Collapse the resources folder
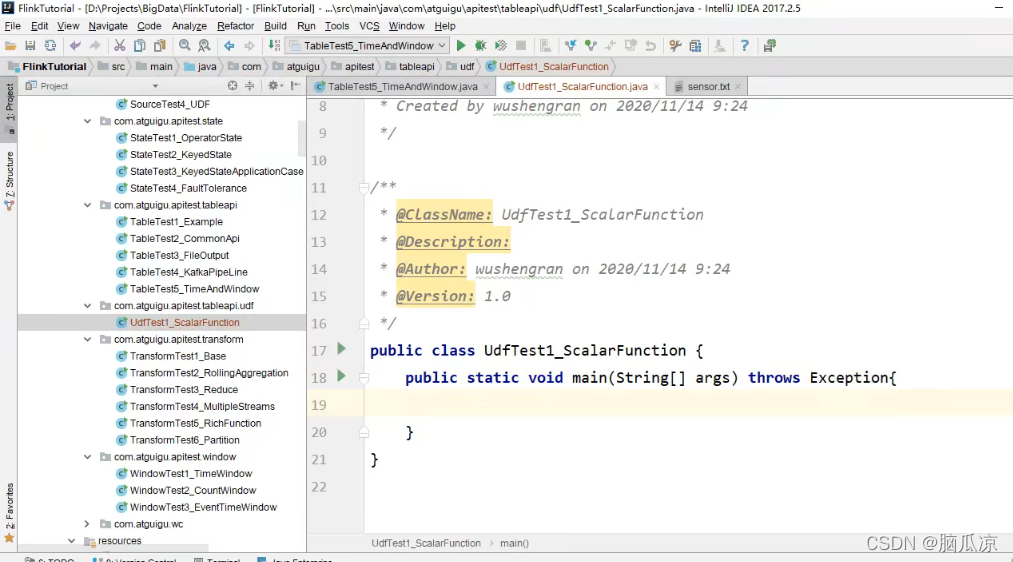This screenshot has height=562, width=1013. (71, 541)
